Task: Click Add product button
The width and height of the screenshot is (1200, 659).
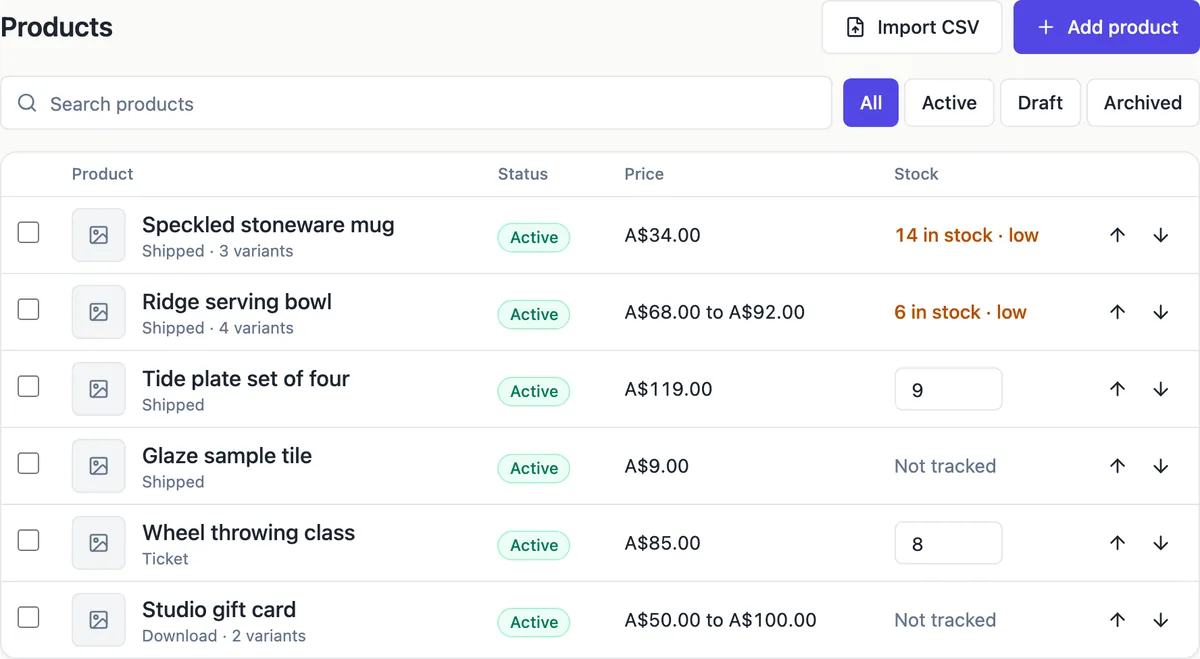Action: click(1107, 27)
